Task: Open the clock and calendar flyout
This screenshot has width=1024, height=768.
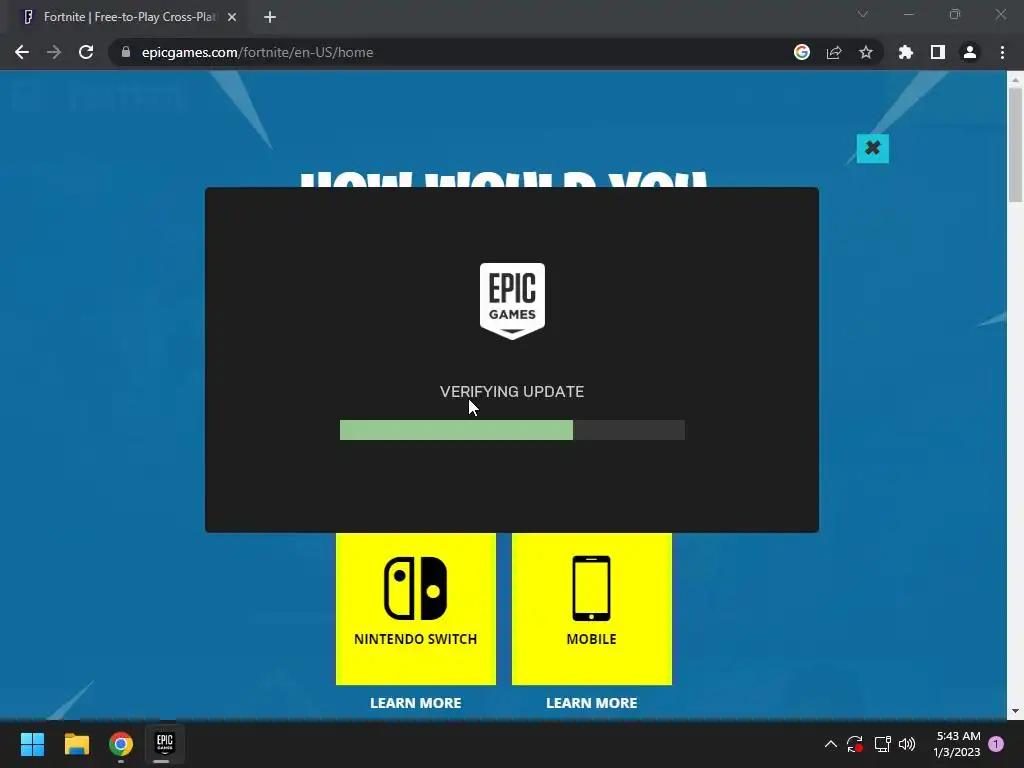Action: click(957, 744)
